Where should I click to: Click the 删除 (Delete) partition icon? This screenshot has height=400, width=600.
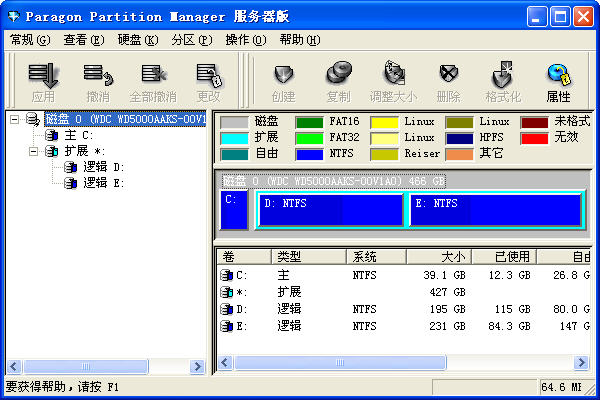(449, 73)
